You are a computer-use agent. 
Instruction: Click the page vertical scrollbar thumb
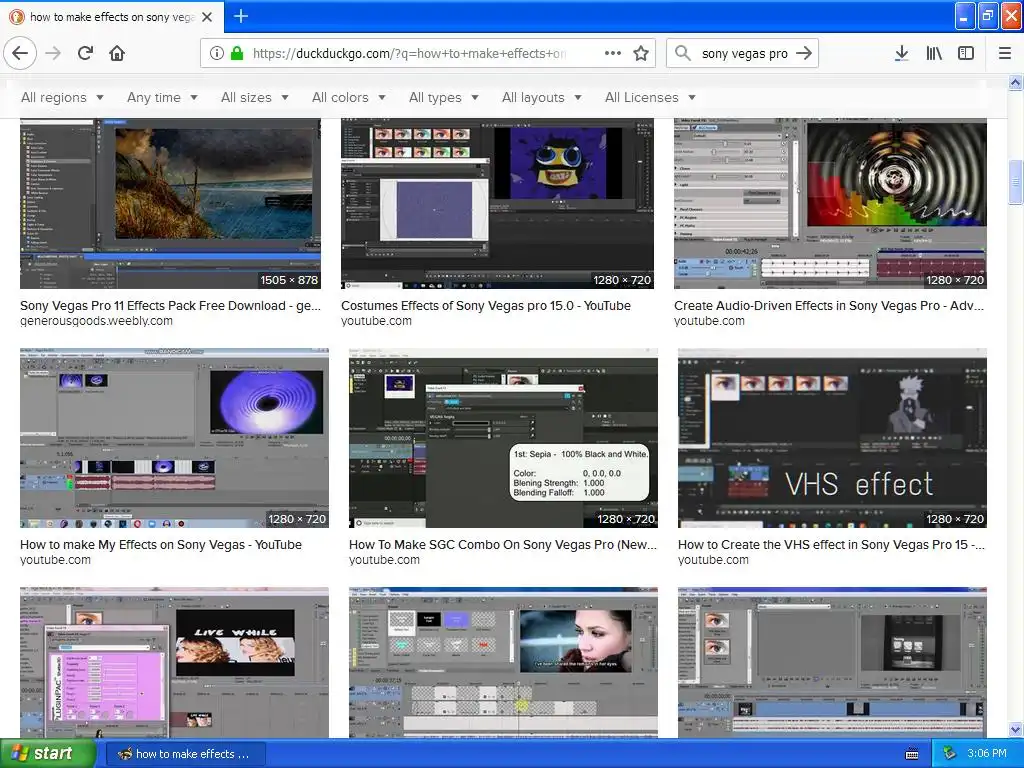(x=1015, y=182)
